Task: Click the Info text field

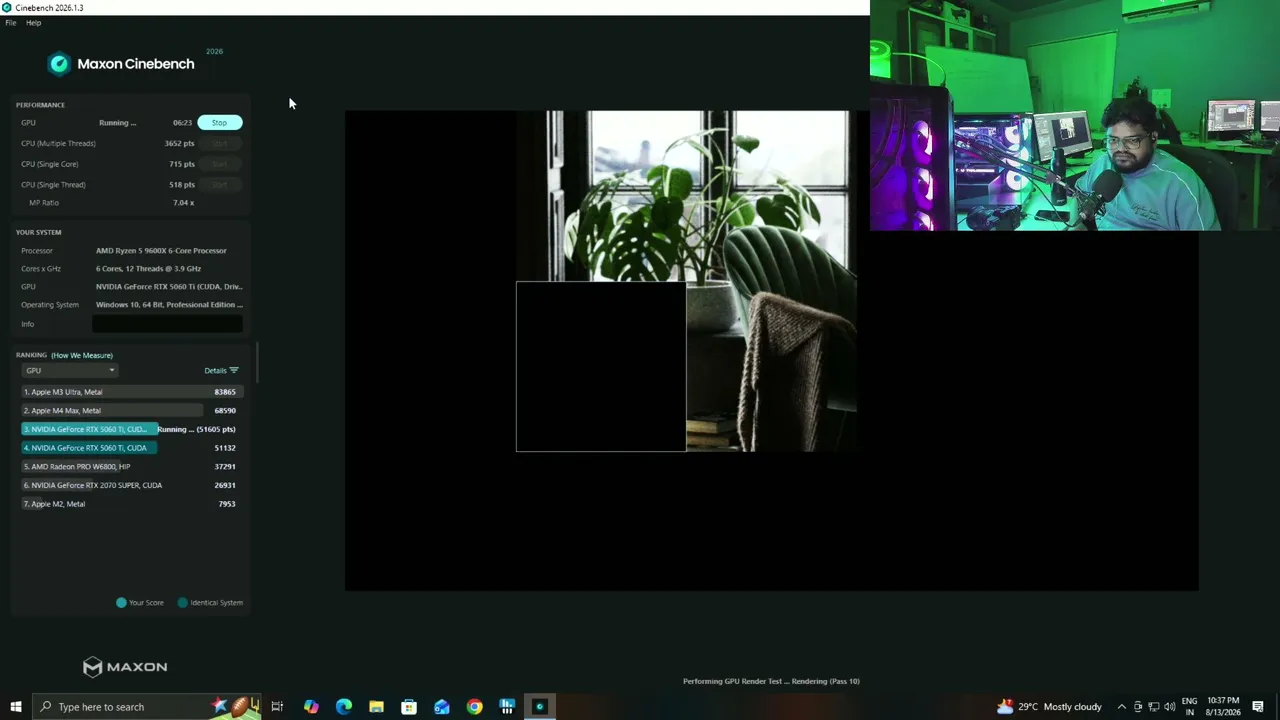Action: 167,324
